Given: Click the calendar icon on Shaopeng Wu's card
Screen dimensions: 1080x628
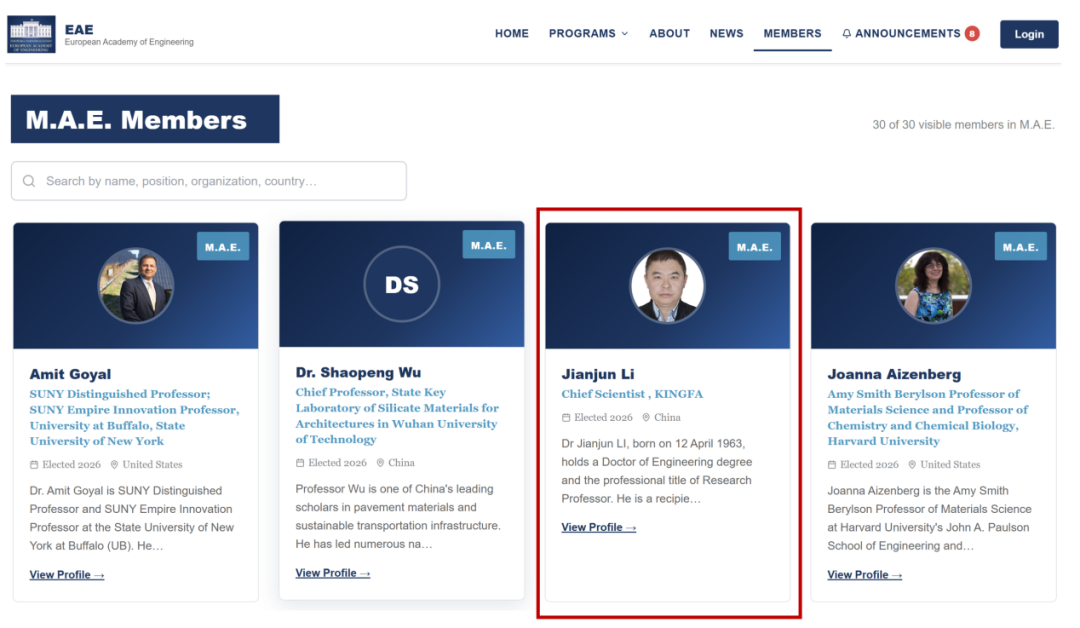Looking at the screenshot, I should pos(300,463).
